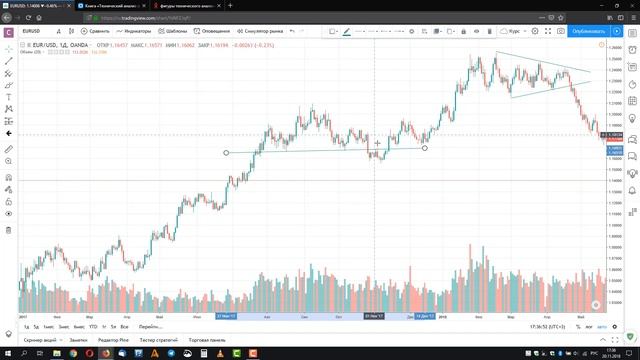Open the chart patterns tool

click(9, 109)
